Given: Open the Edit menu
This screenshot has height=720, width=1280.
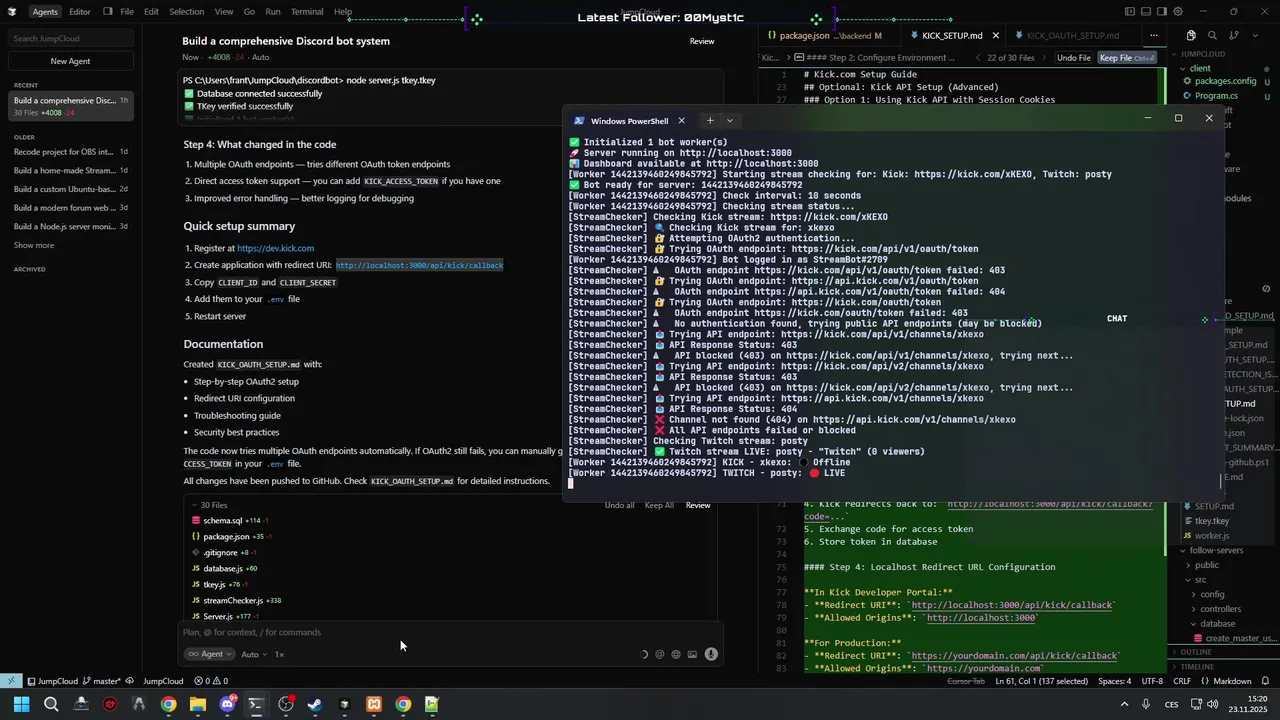Looking at the screenshot, I should pyautogui.click(x=151, y=12).
